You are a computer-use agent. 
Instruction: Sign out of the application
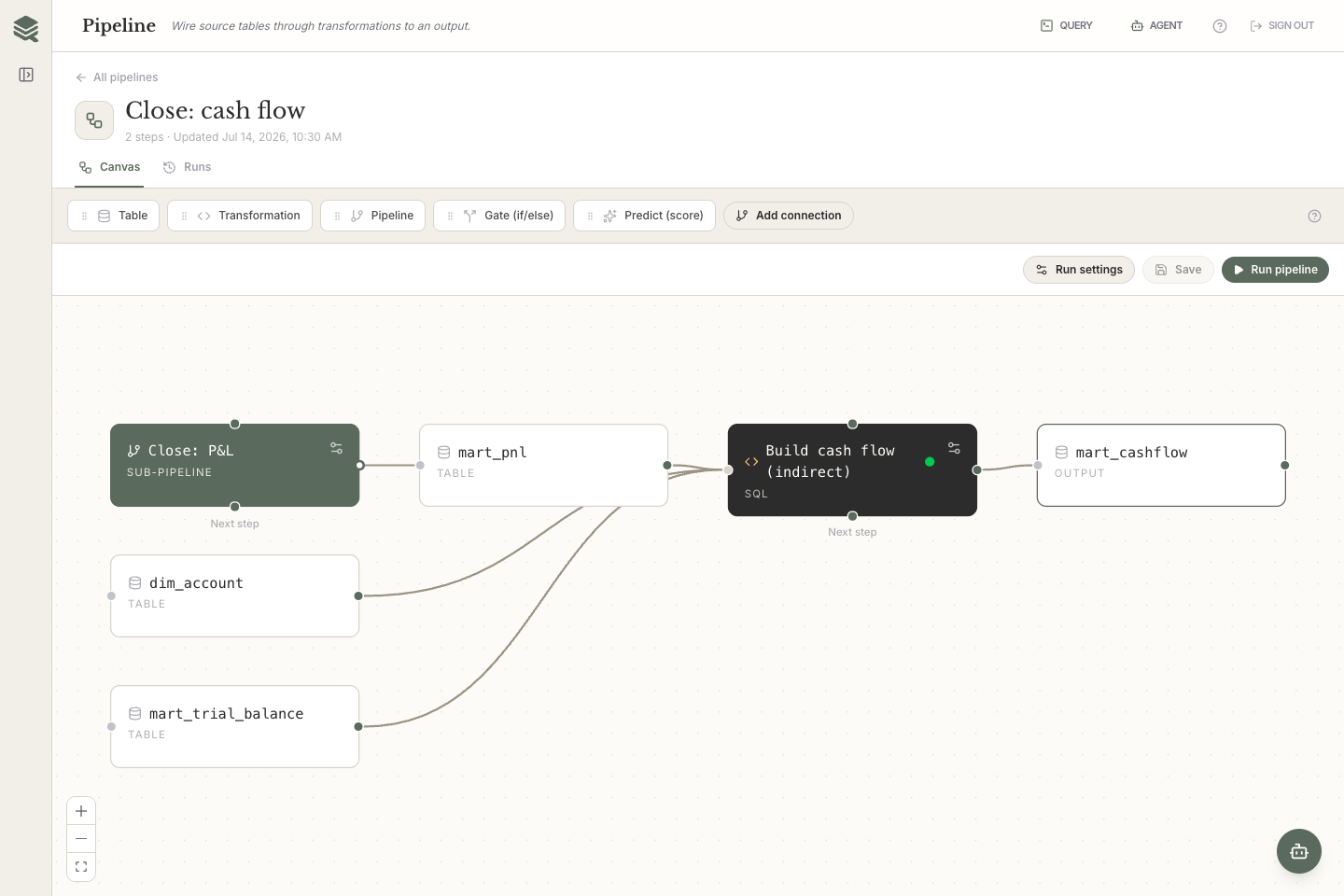[1282, 25]
